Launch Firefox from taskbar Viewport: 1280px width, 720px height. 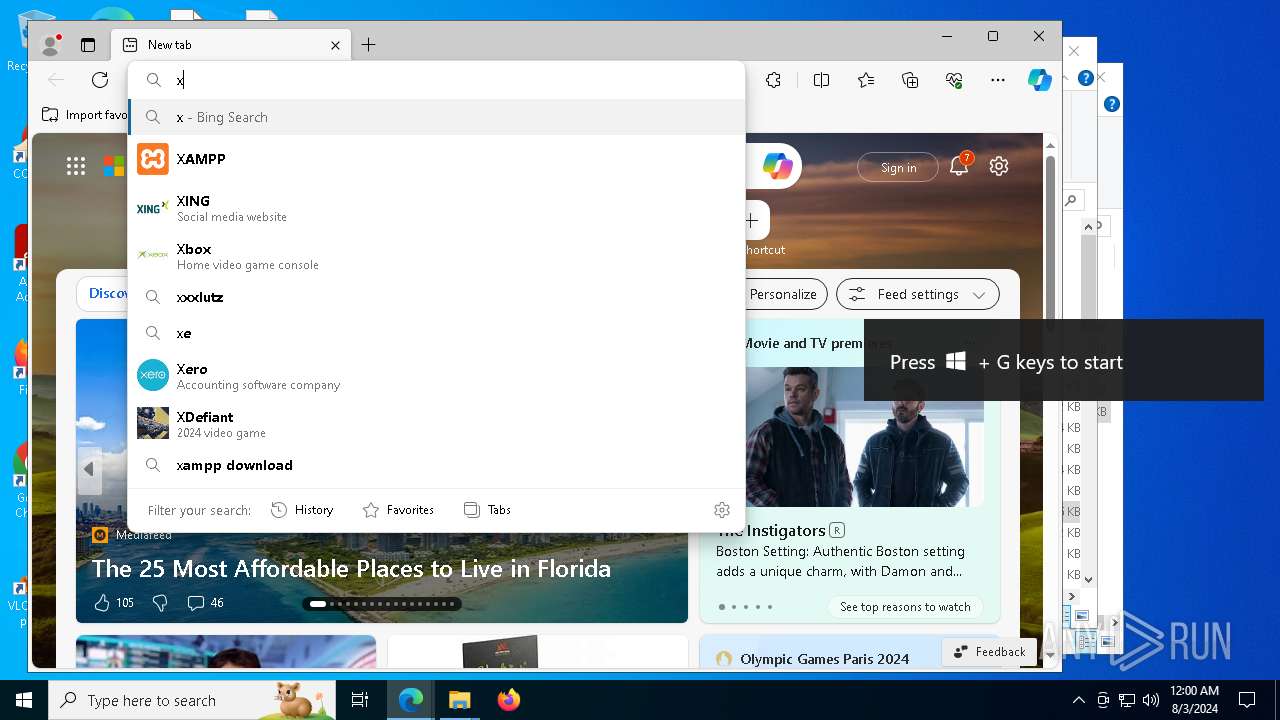tap(509, 700)
